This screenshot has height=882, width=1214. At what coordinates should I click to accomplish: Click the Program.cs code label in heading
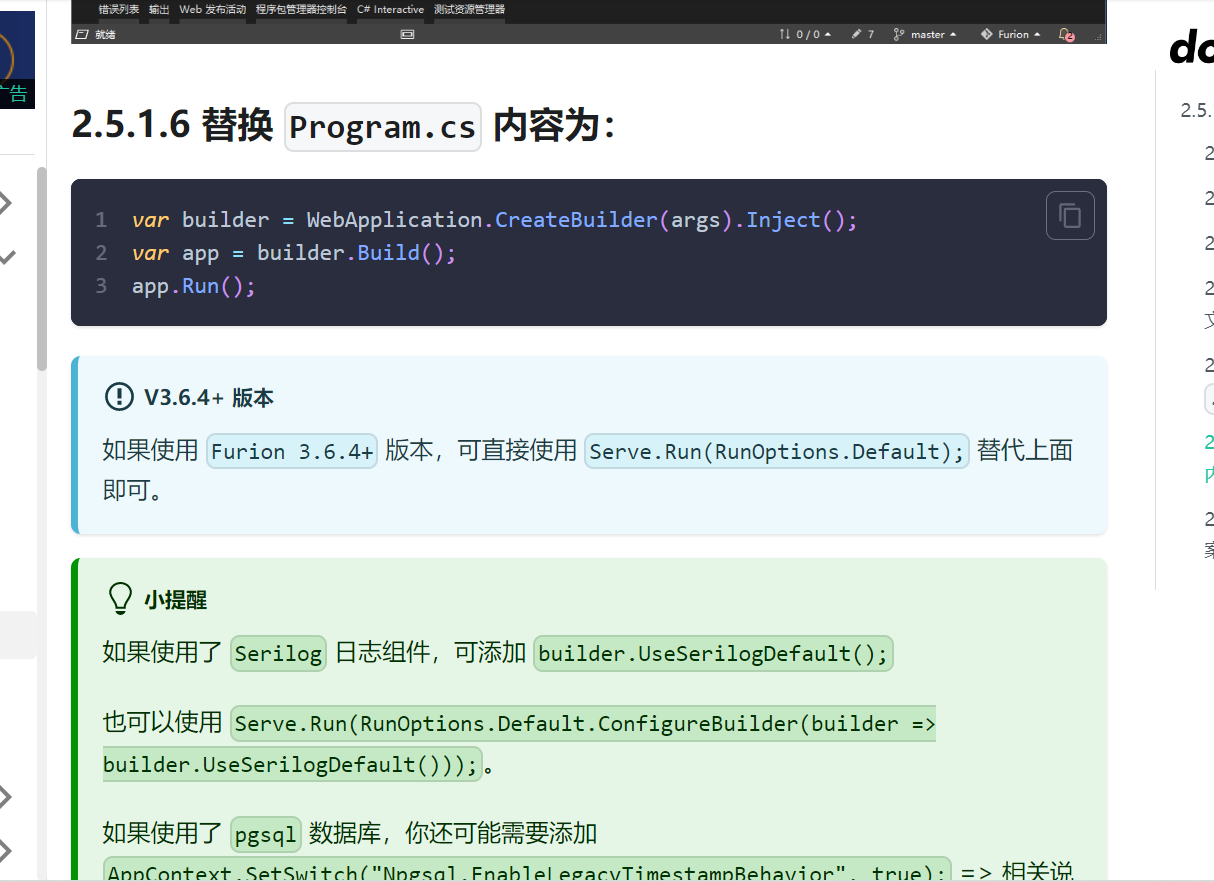click(383, 127)
